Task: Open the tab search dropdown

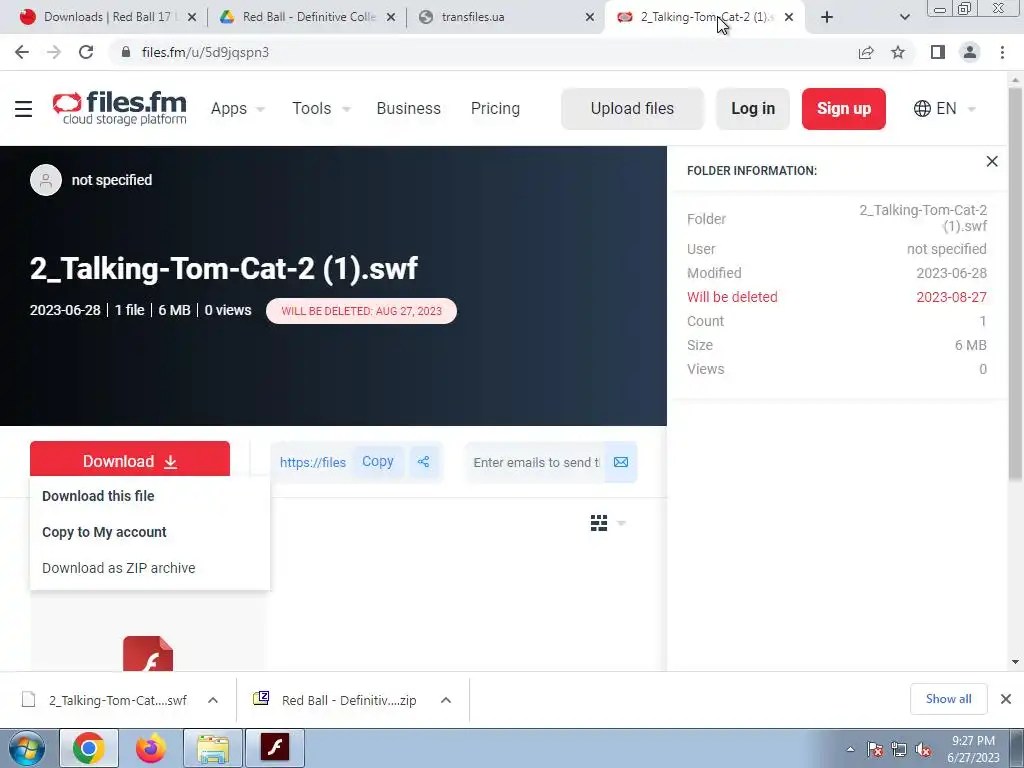Action: [904, 17]
